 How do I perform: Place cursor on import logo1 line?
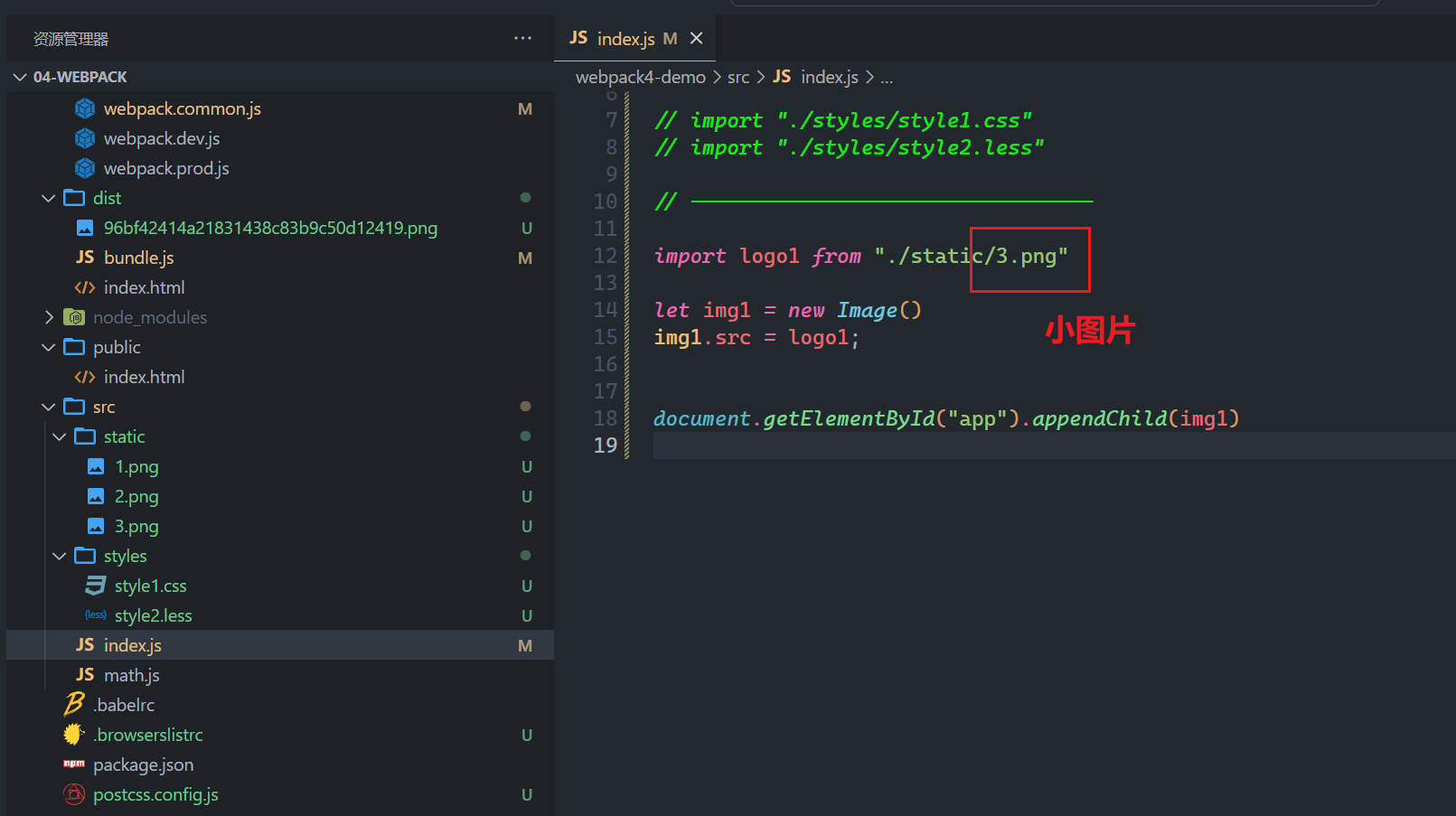(x=860, y=256)
